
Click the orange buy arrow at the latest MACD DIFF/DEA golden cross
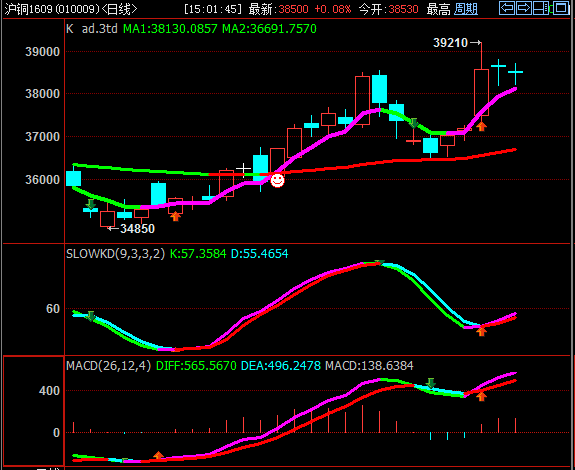tap(481, 396)
